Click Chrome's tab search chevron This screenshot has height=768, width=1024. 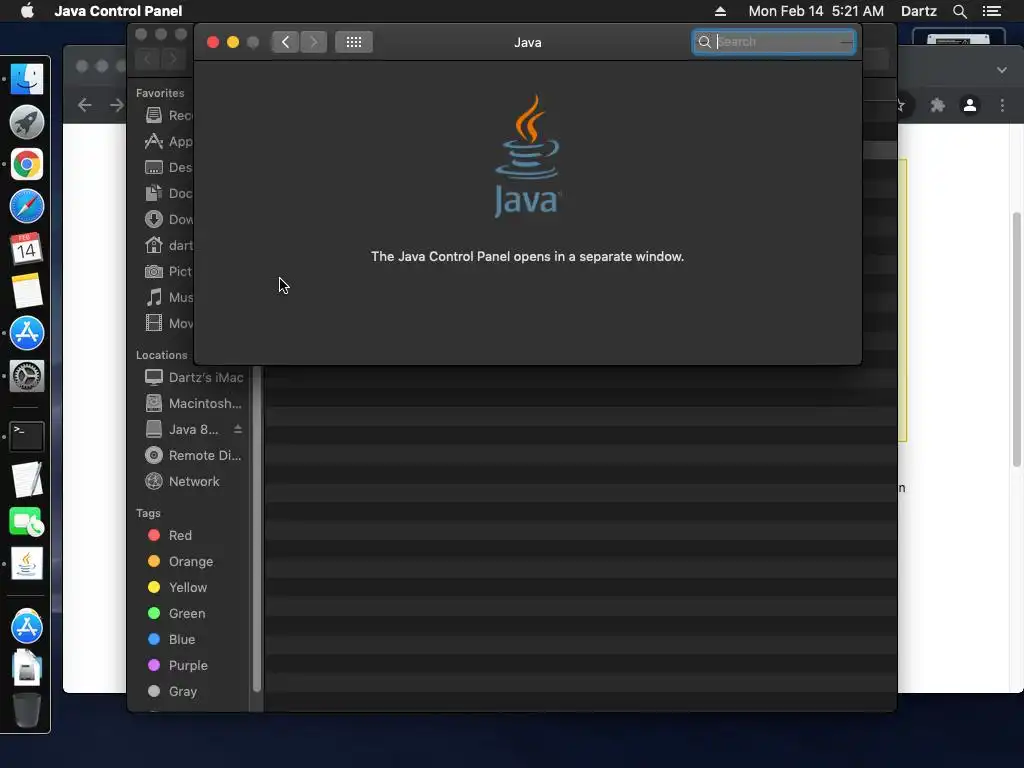pos(1002,70)
